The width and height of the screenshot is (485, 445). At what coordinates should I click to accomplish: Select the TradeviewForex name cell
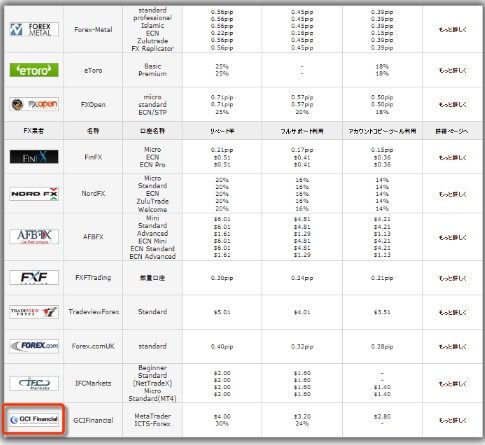[94, 312]
